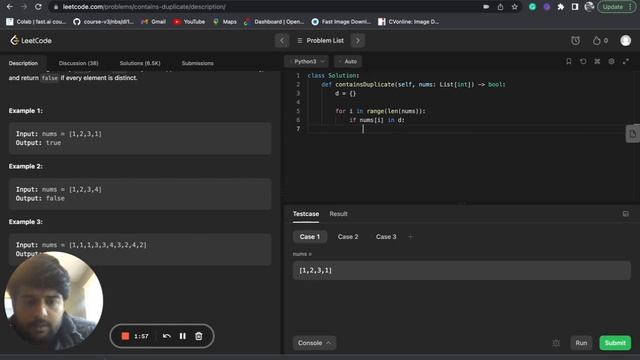This screenshot has width=640, height=360.
Task: Click Example 1 input '[1,2,3,1]' text
Action: 85,134
